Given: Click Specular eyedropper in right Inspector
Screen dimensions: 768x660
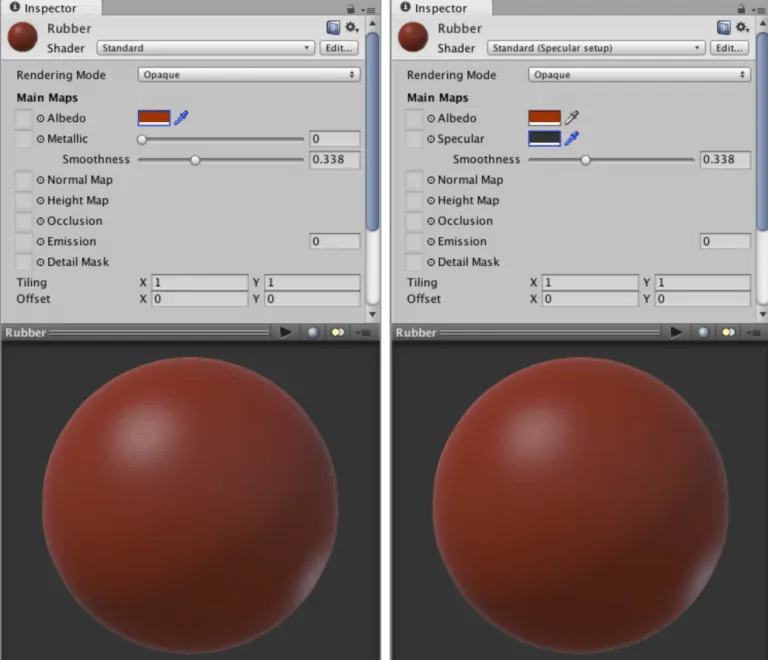Looking at the screenshot, I should point(572,138).
